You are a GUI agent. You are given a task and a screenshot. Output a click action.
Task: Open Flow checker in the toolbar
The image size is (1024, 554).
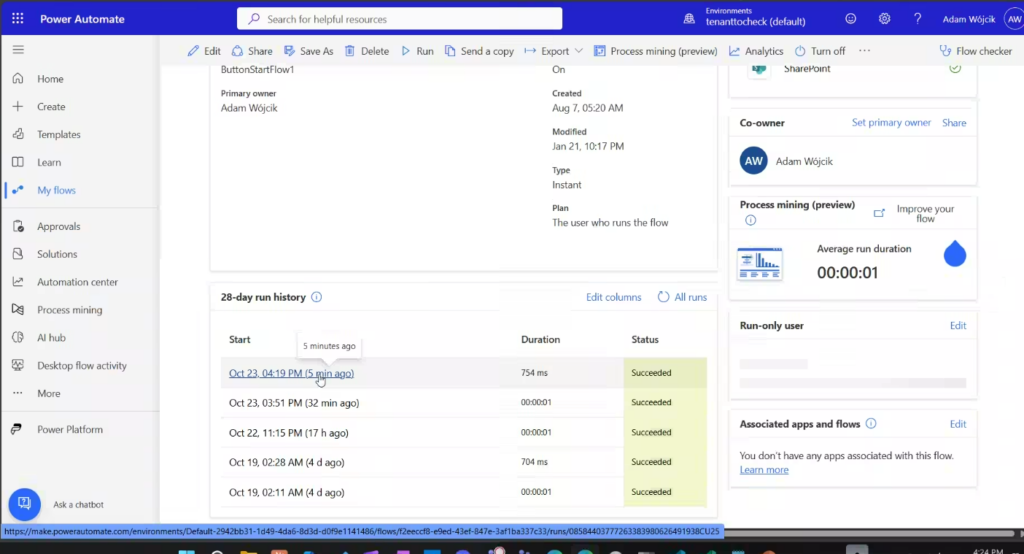[x=976, y=51]
